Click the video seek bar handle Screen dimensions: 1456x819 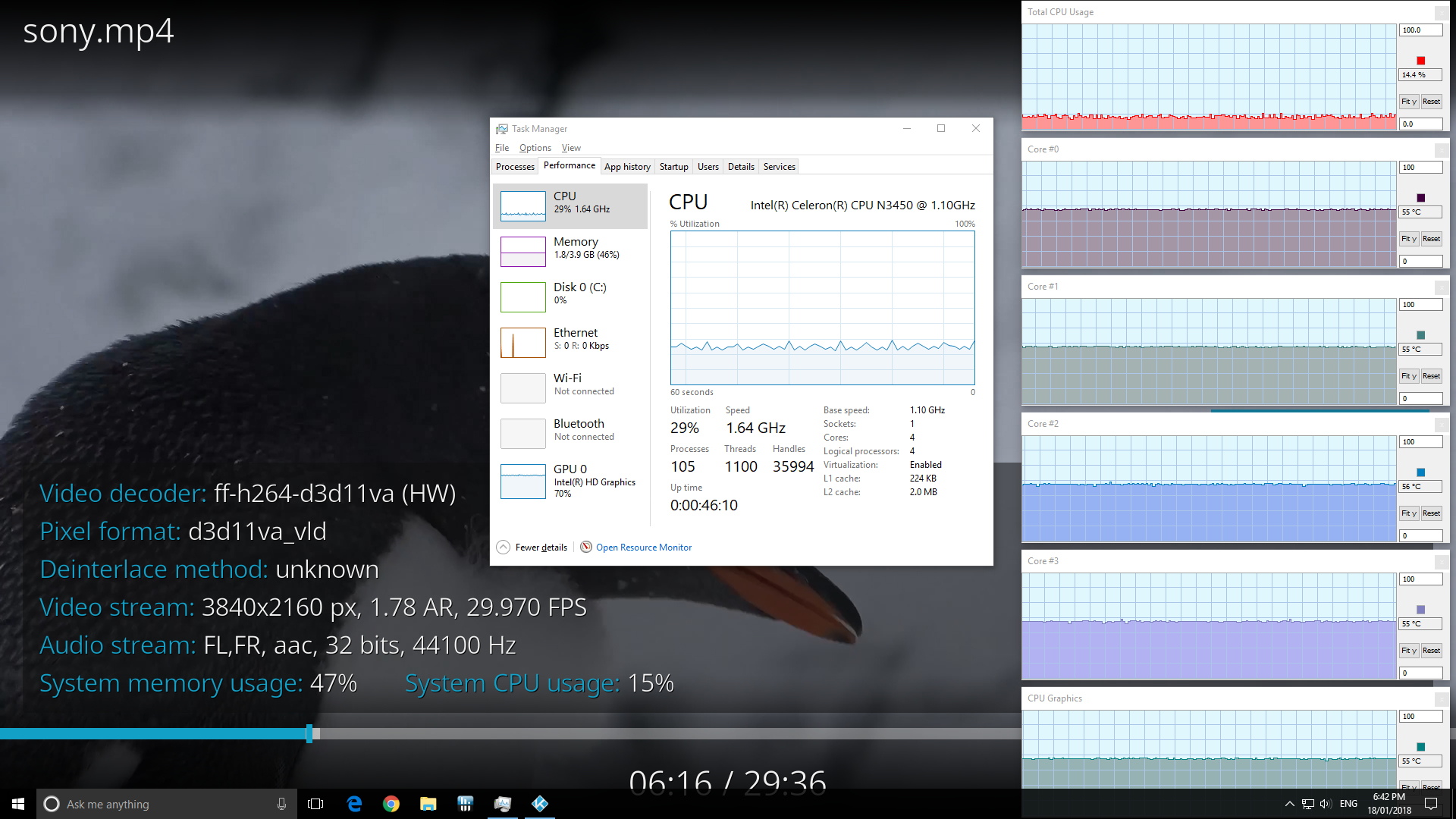pyautogui.click(x=309, y=733)
